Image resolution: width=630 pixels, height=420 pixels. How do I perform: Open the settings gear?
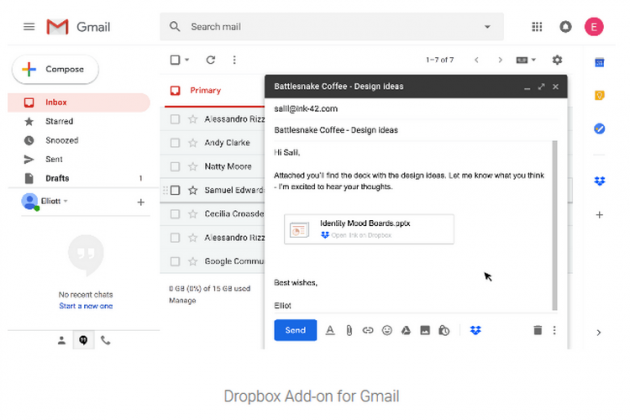(557, 60)
